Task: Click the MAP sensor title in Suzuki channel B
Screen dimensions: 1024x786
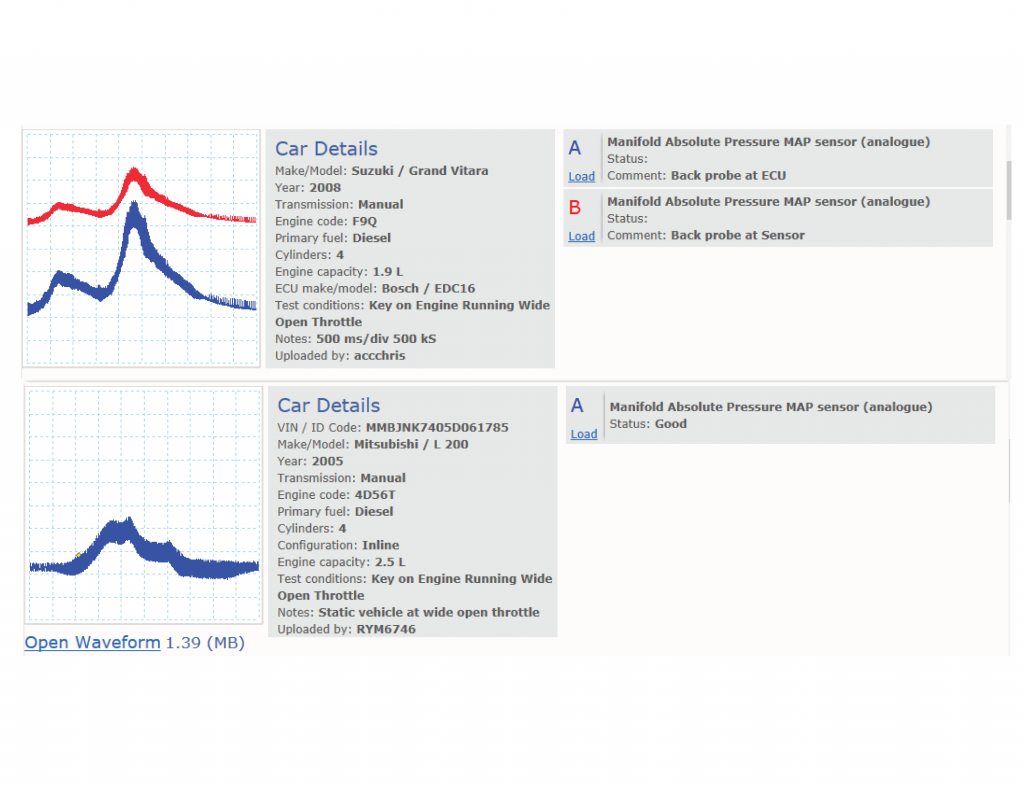Action: tap(769, 202)
